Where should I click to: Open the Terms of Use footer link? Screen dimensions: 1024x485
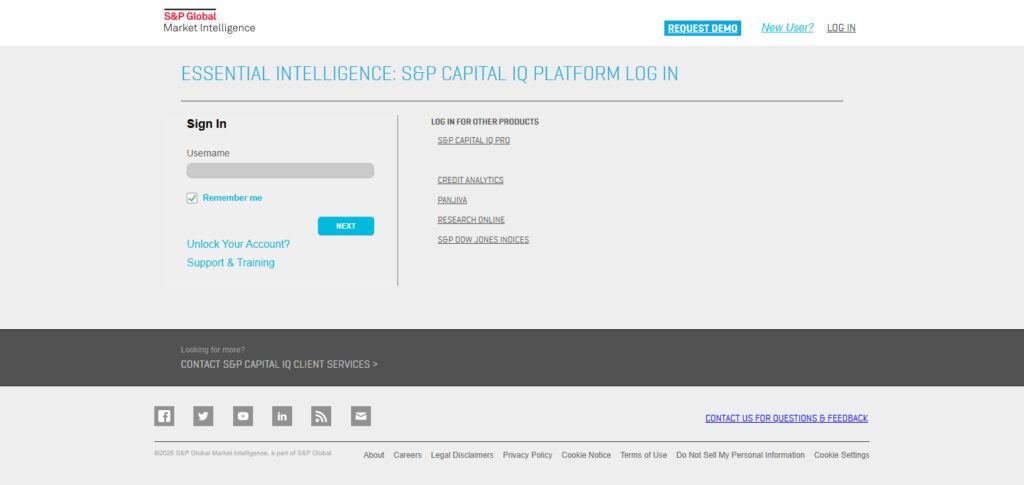click(x=643, y=455)
